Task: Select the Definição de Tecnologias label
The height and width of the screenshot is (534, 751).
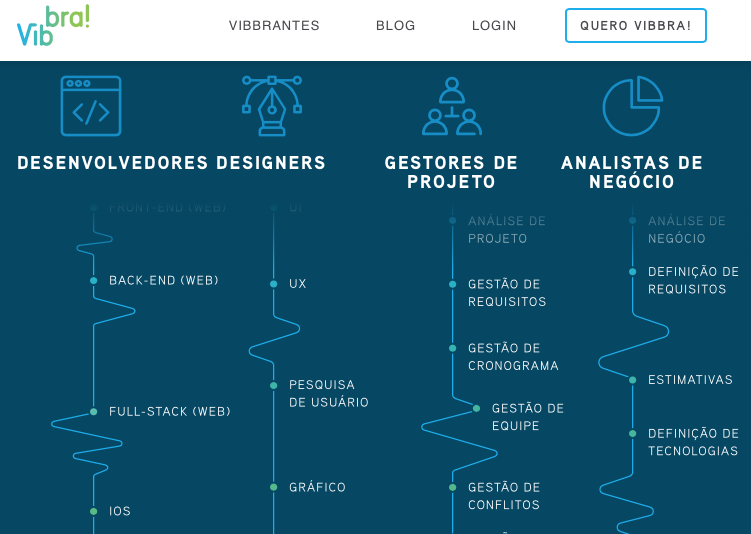Action: (693, 442)
